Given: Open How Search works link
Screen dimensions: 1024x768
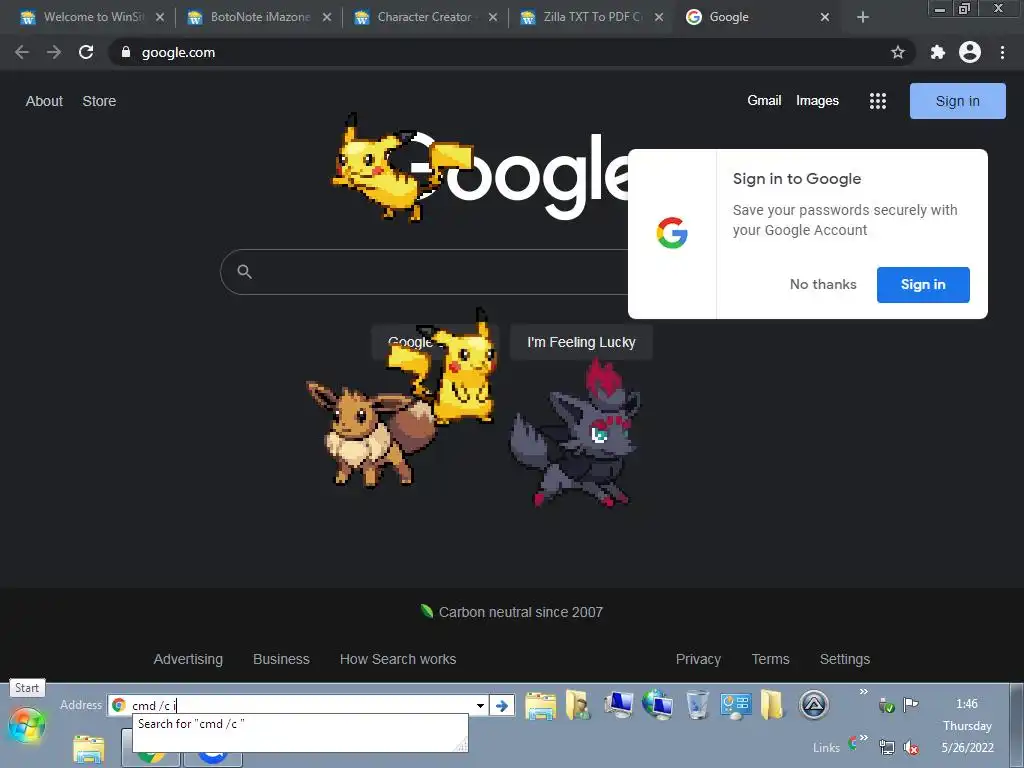Looking at the screenshot, I should 398,660.
